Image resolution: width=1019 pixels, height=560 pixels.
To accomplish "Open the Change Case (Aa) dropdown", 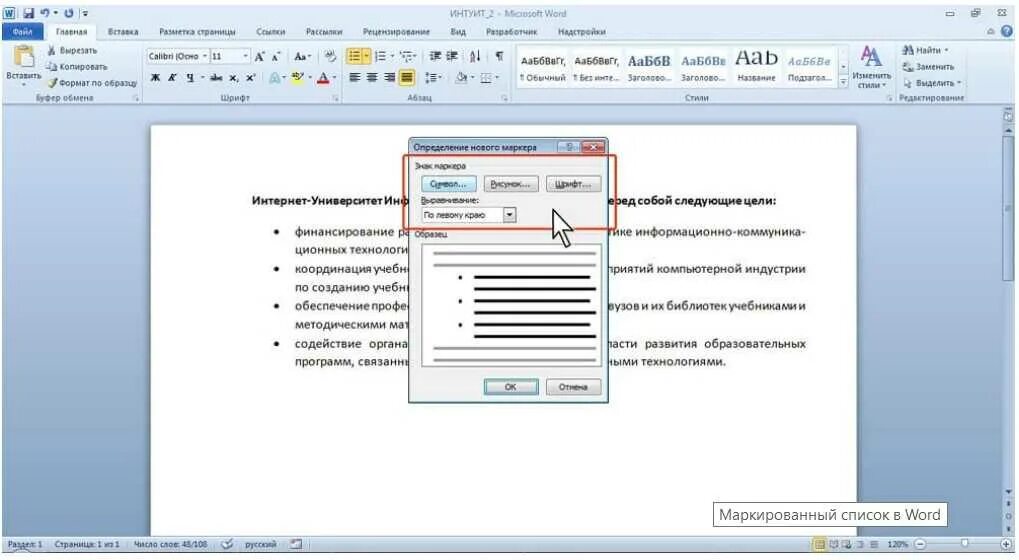I will click(302, 57).
